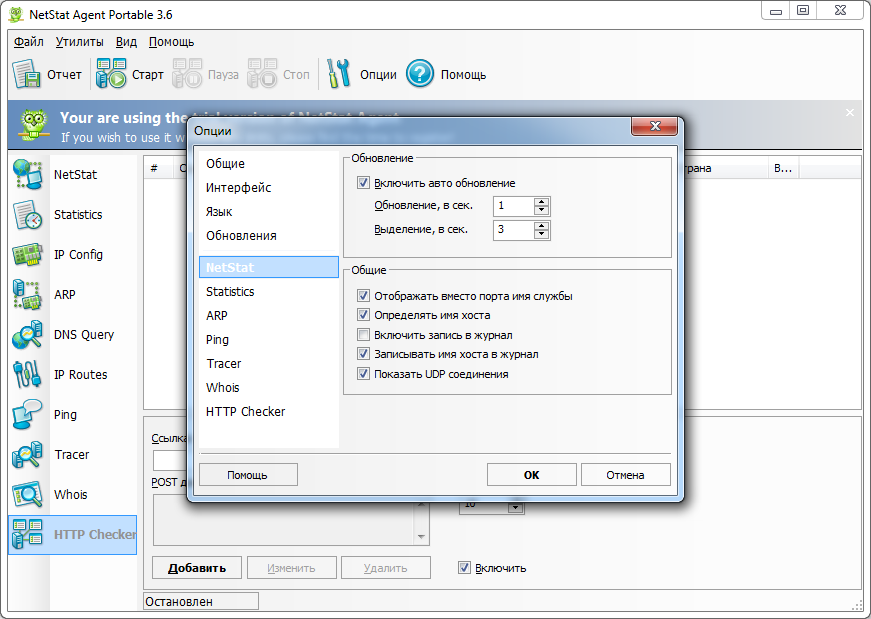This screenshot has width=871, height=619.
Task: Click the Остановлен status bar text
Action: [179, 602]
